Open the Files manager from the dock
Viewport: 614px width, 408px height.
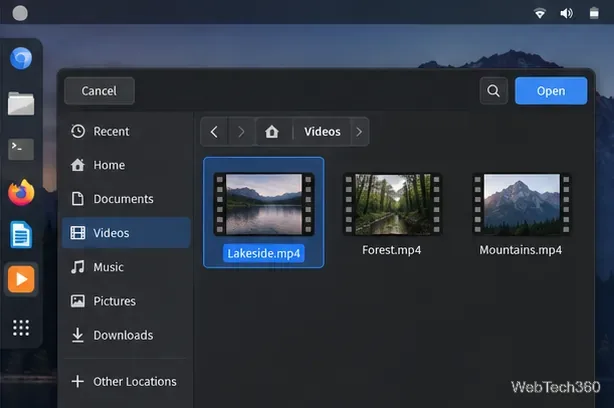click(21, 103)
